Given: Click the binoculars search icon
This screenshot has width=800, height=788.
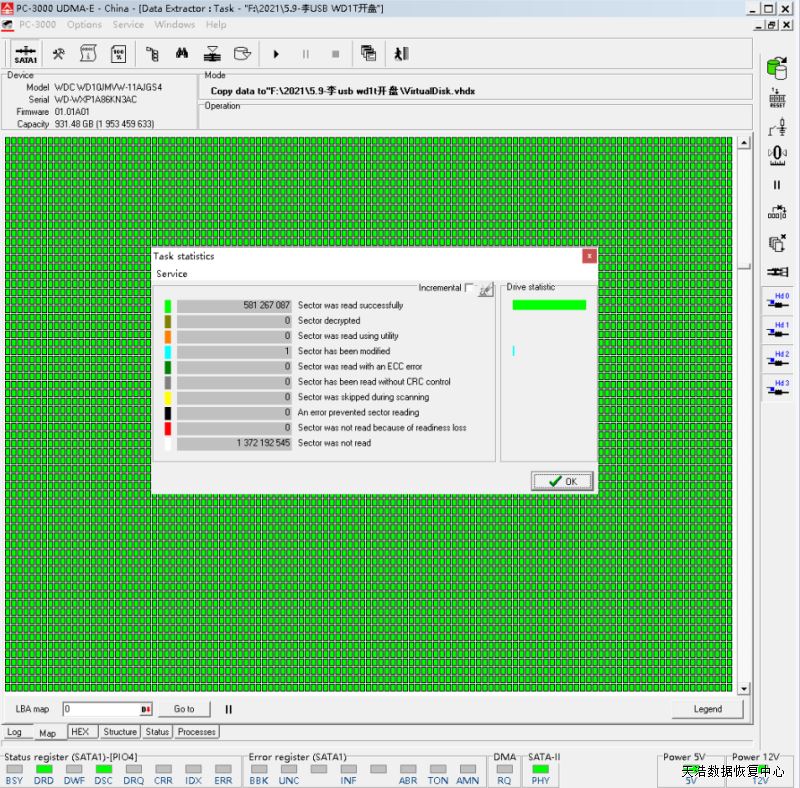Looking at the screenshot, I should (x=182, y=54).
